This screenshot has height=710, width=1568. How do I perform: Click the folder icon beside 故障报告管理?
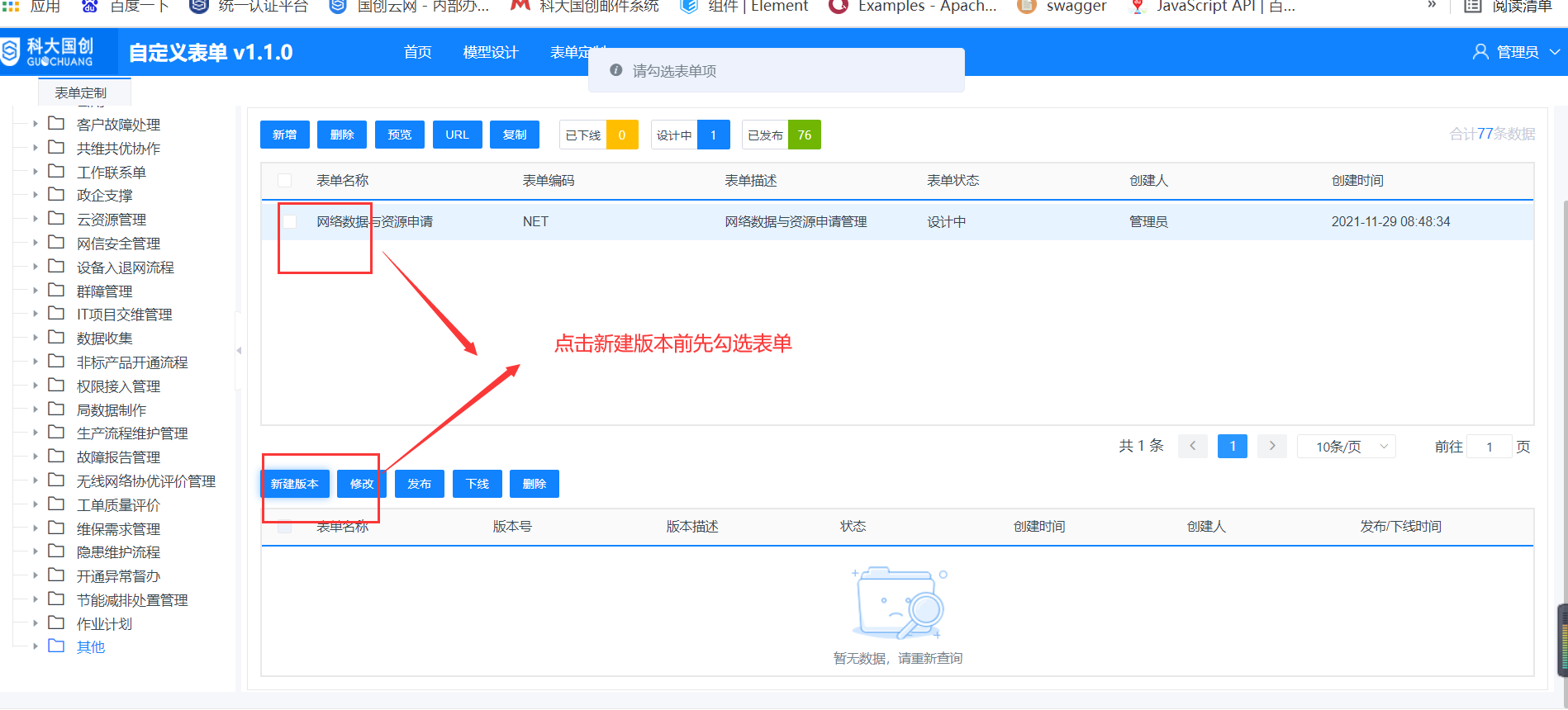tap(56, 457)
